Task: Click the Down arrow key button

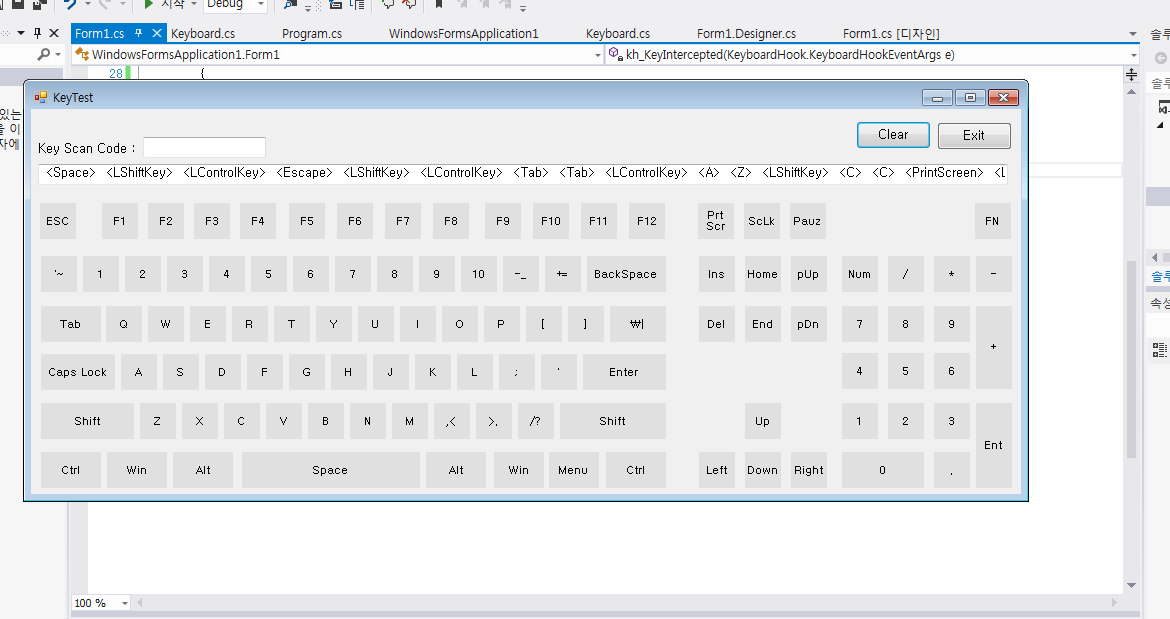Action: tap(763, 470)
